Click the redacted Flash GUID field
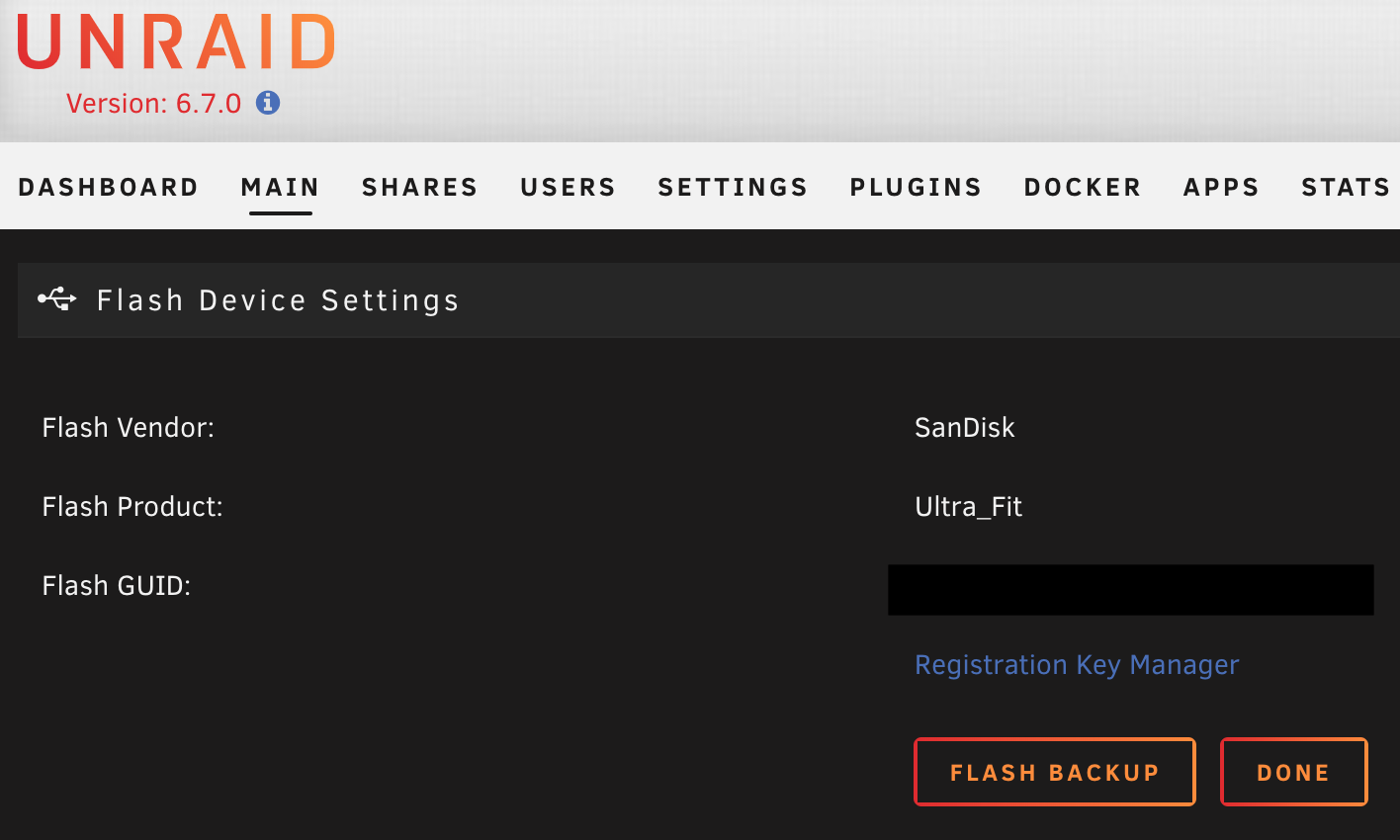 pyautogui.click(x=1131, y=589)
